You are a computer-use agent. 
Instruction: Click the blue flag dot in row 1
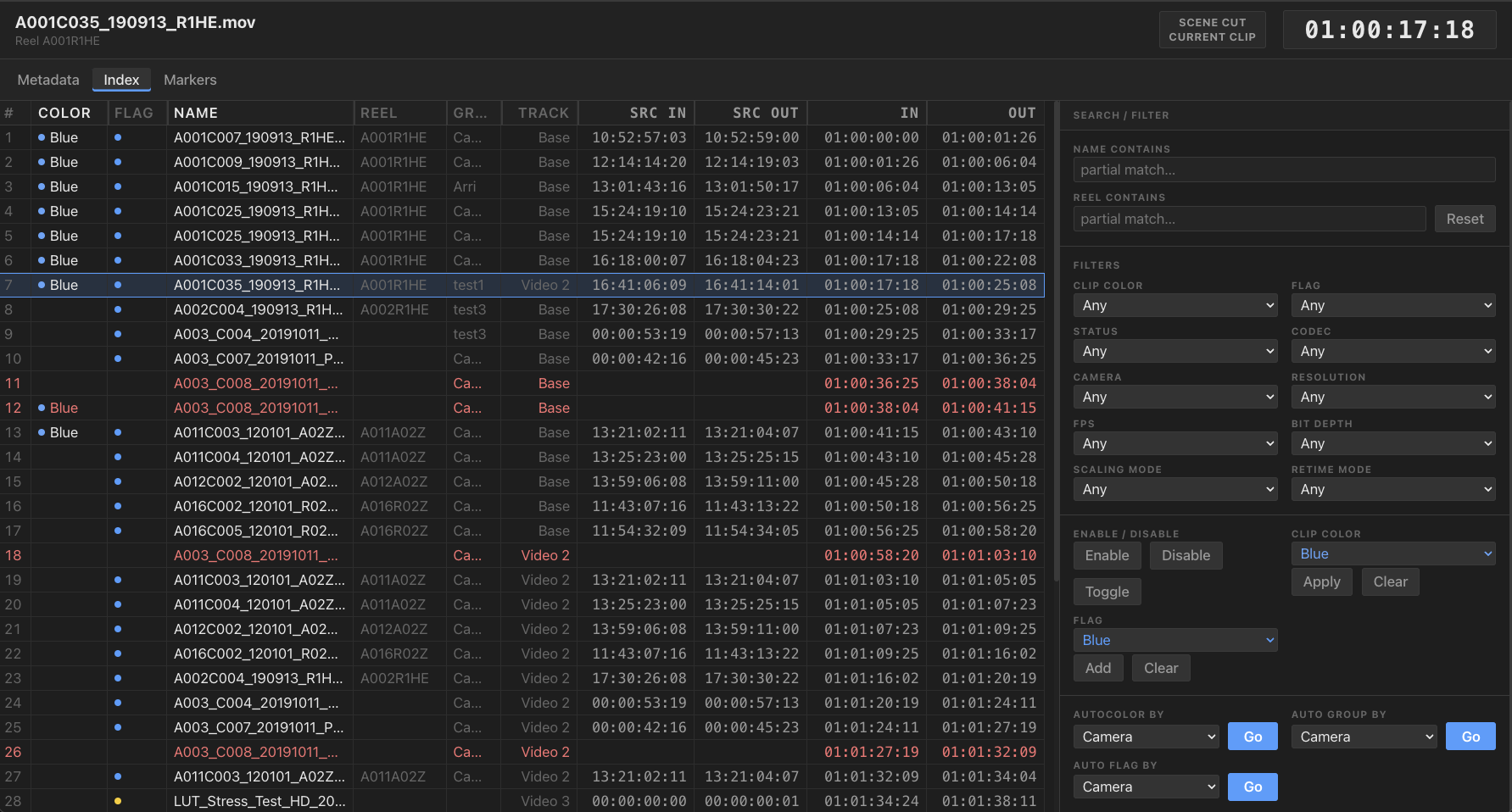tap(118, 137)
